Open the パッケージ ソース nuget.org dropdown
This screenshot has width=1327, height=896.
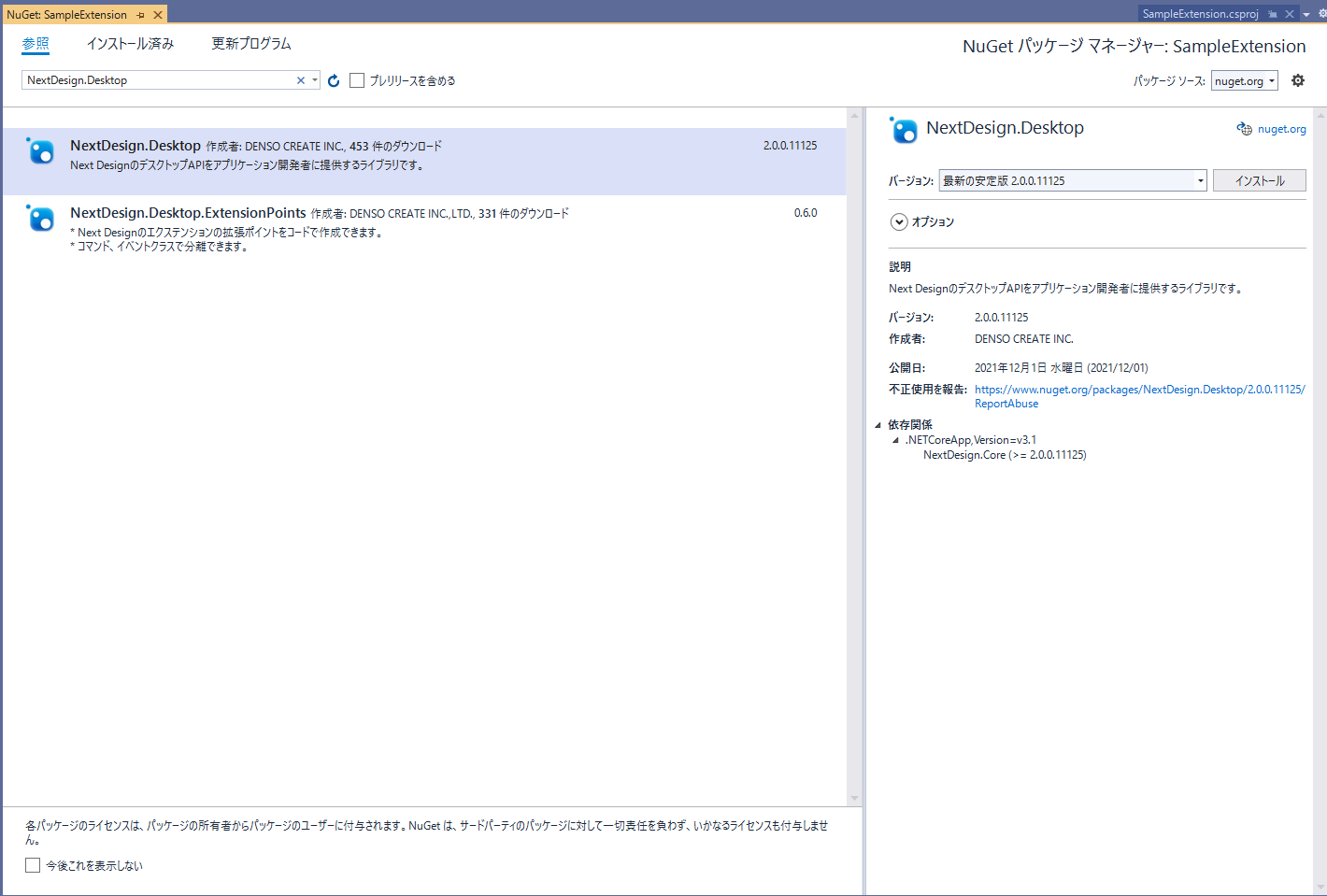pos(1244,81)
